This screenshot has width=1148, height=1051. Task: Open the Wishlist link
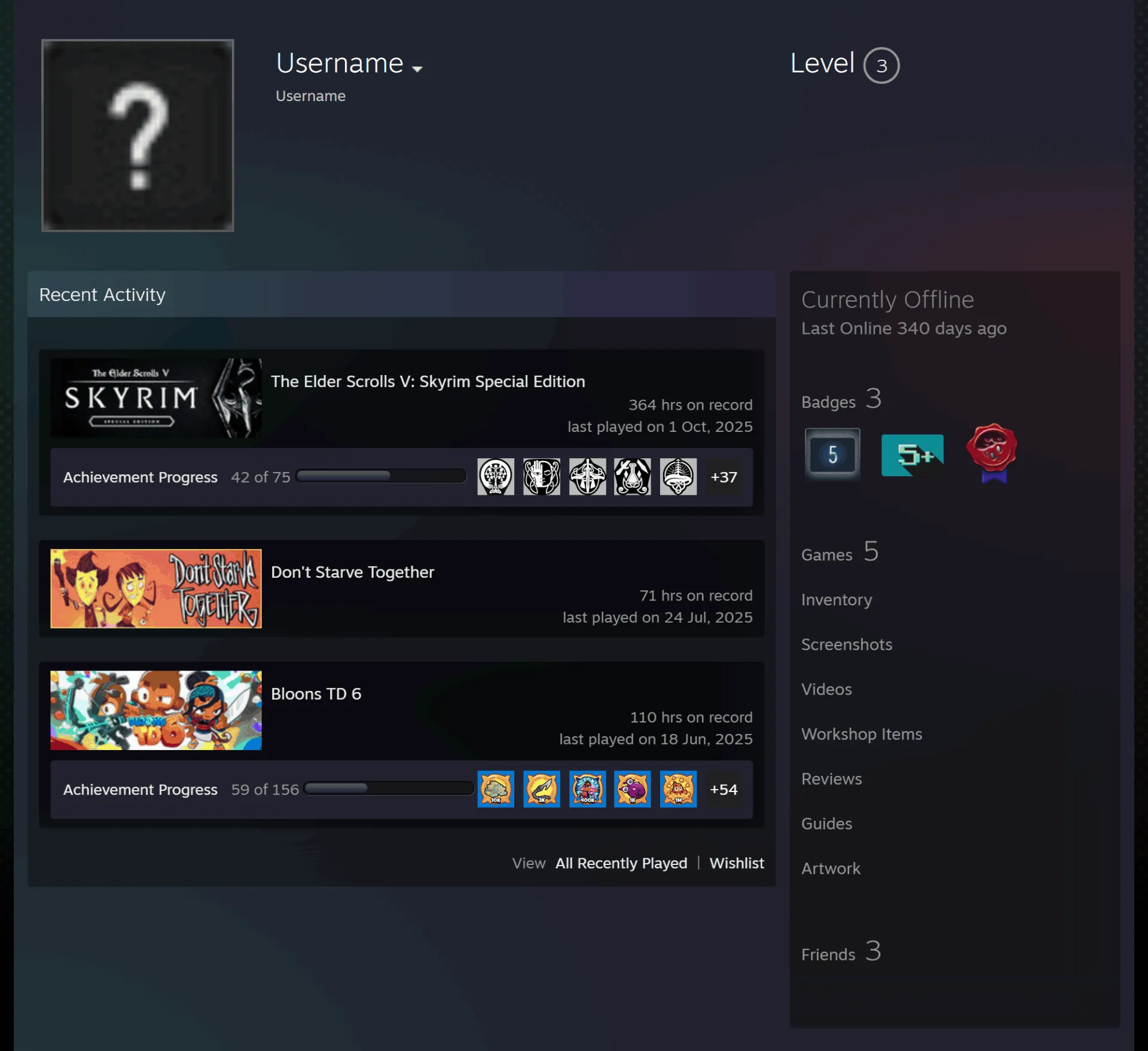737,863
